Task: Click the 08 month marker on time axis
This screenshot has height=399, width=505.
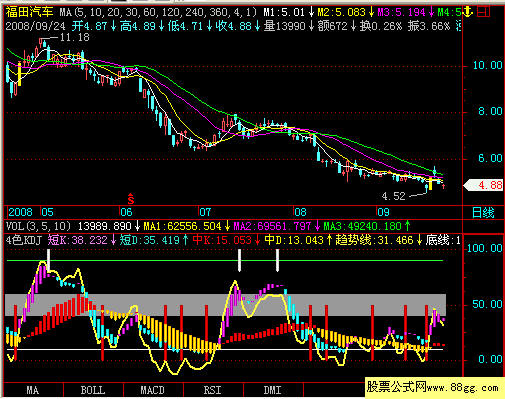Action: [300, 212]
